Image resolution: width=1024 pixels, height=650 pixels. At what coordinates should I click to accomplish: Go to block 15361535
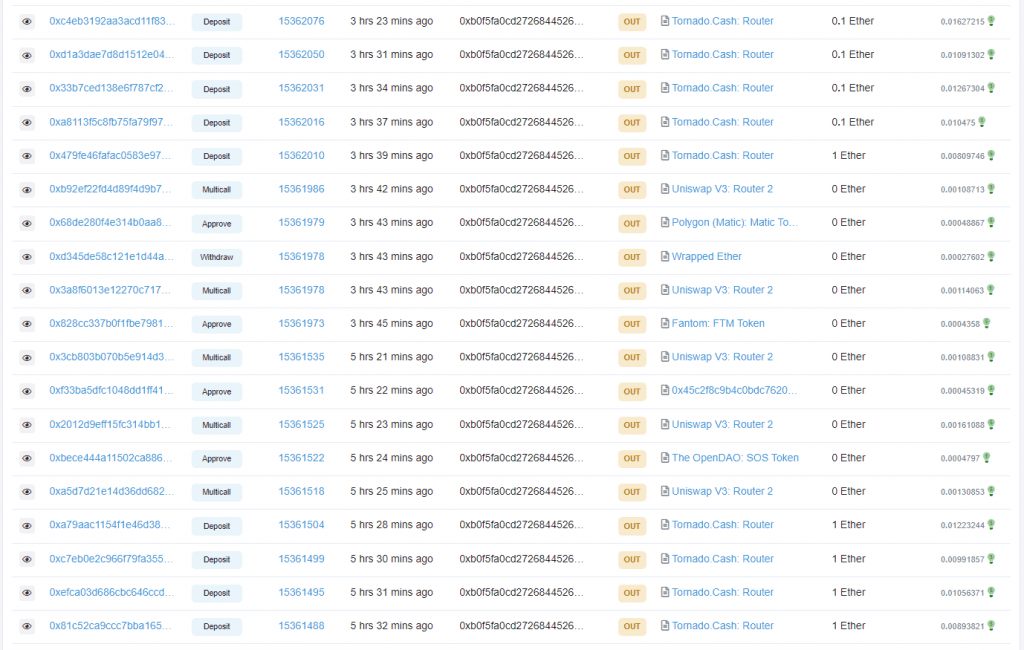point(301,357)
